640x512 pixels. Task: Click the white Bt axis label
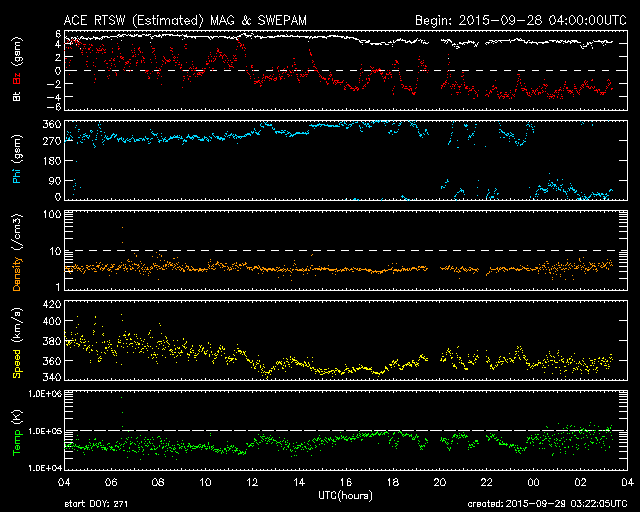pos(16,95)
